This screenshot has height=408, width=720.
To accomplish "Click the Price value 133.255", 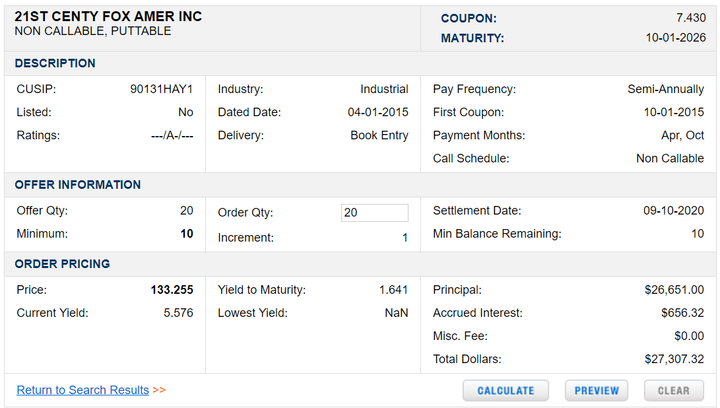I will (x=172, y=290).
